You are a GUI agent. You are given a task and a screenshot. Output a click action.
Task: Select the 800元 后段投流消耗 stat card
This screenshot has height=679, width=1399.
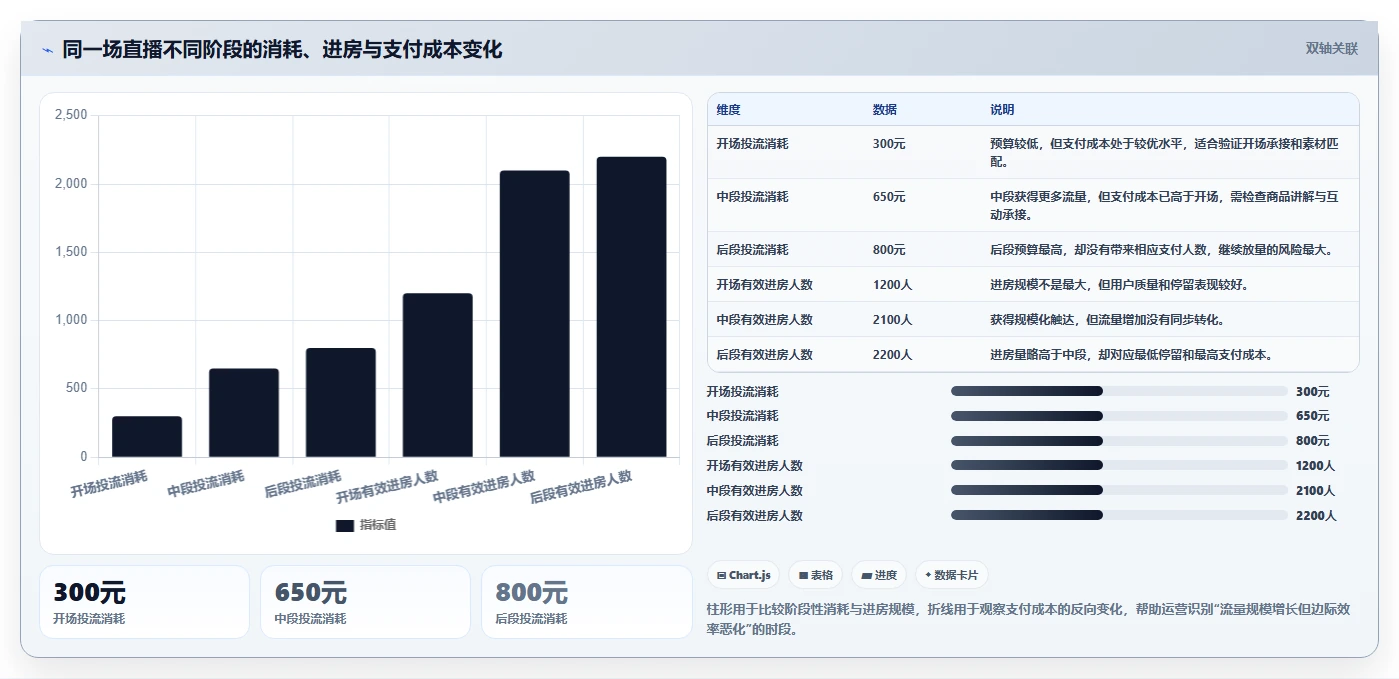[586, 602]
